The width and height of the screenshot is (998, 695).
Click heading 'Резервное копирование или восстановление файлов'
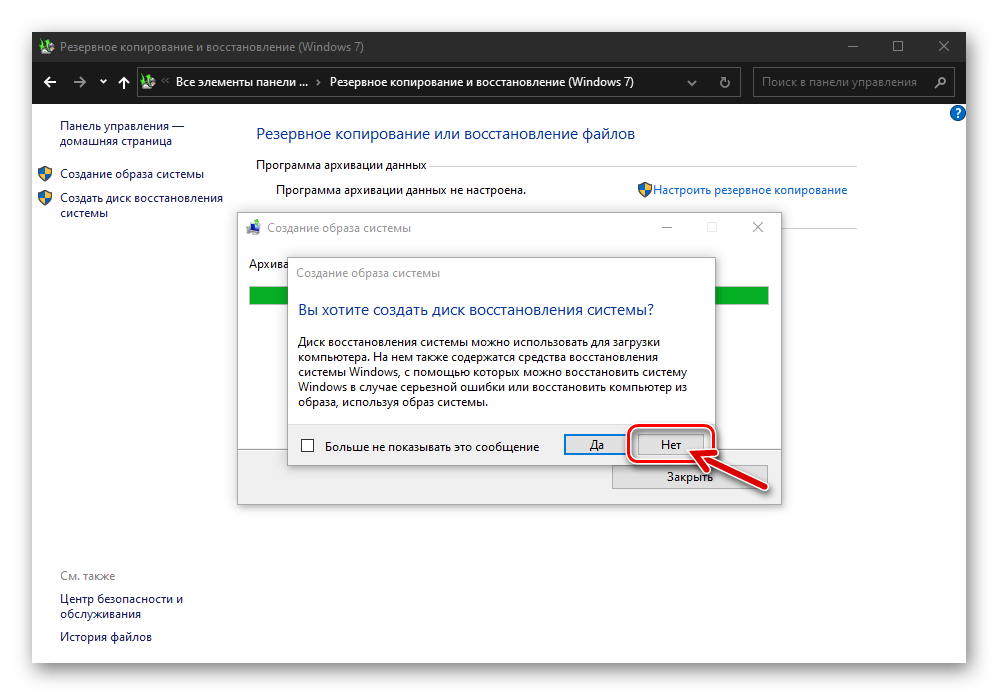tap(446, 134)
